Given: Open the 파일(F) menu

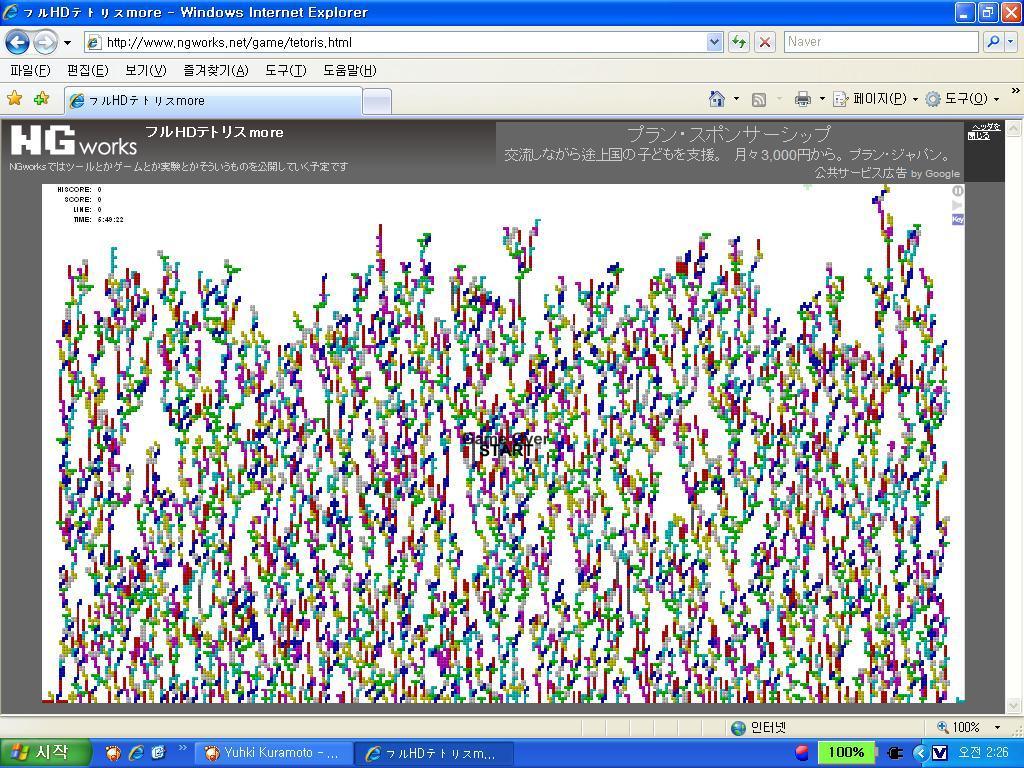Looking at the screenshot, I should click(x=30, y=70).
